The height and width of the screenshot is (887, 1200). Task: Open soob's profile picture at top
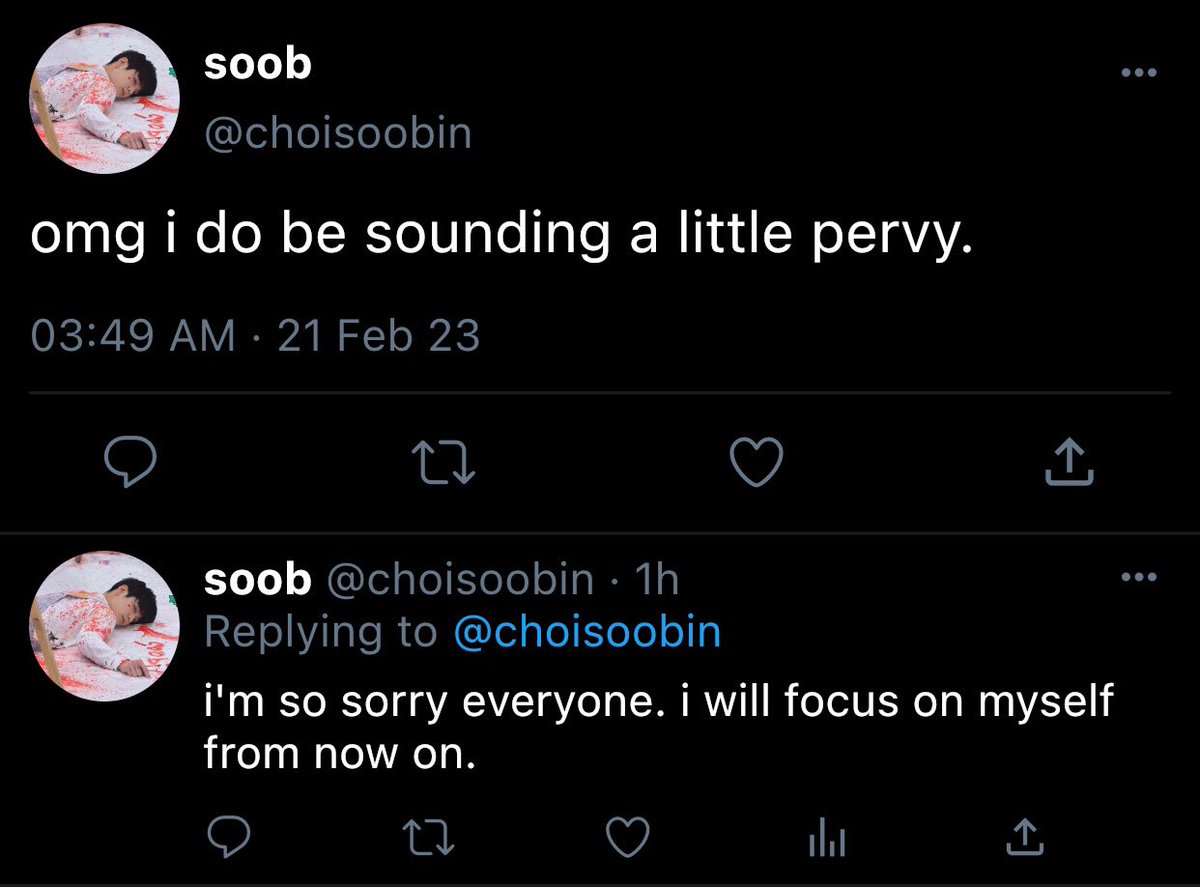click(106, 100)
